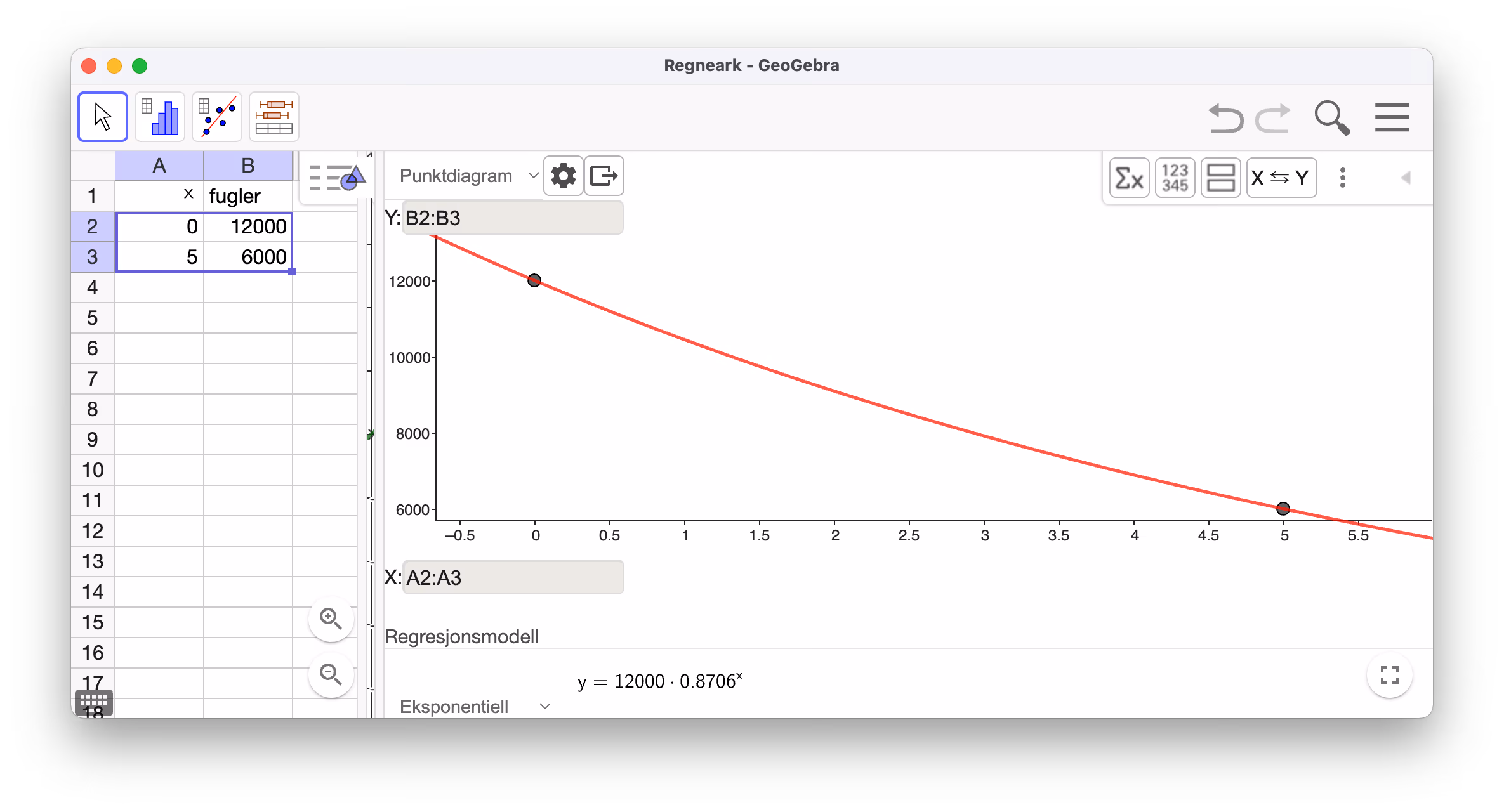Toggle the second-plot split view button
Image resolution: width=1504 pixels, height=812 pixels.
[x=1220, y=178]
